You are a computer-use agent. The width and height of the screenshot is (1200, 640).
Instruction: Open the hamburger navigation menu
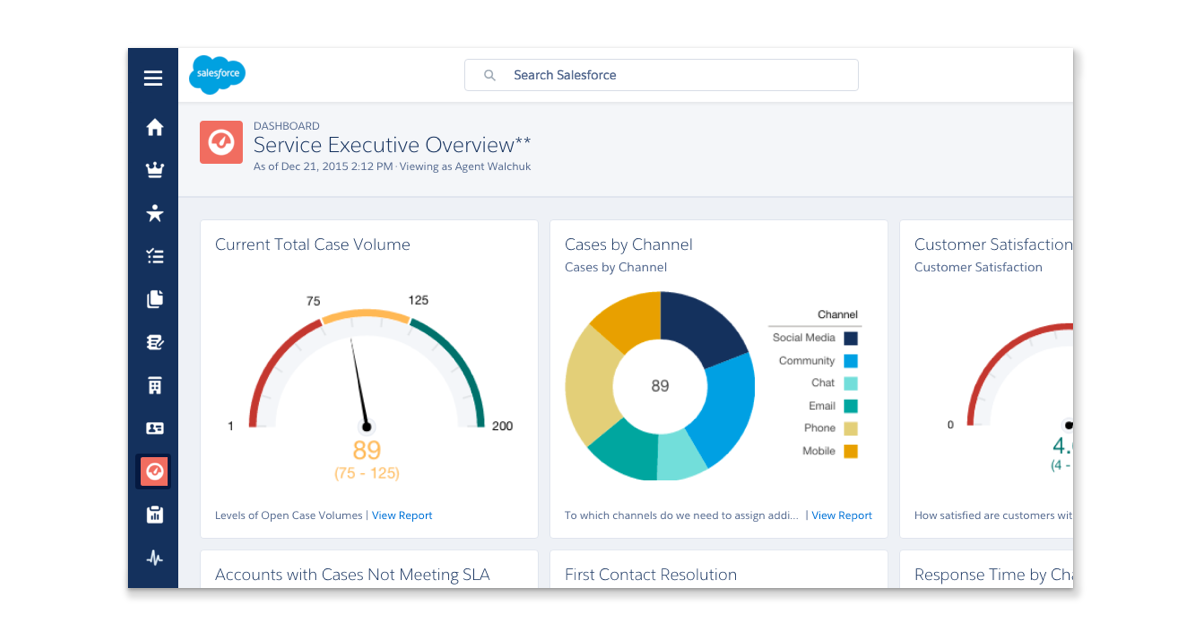pos(153,78)
